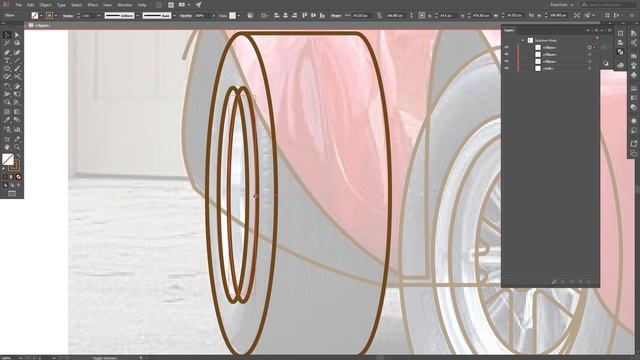This screenshot has height=360, width=640.
Task: Expand the Opacity slider arrow
Action: pyautogui.click(x=213, y=16)
